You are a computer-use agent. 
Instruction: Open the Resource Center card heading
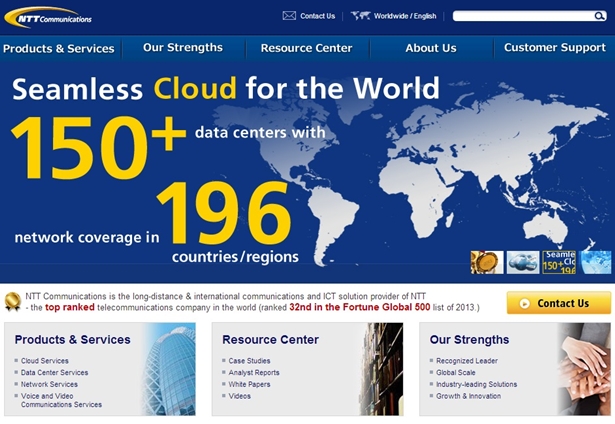click(271, 339)
